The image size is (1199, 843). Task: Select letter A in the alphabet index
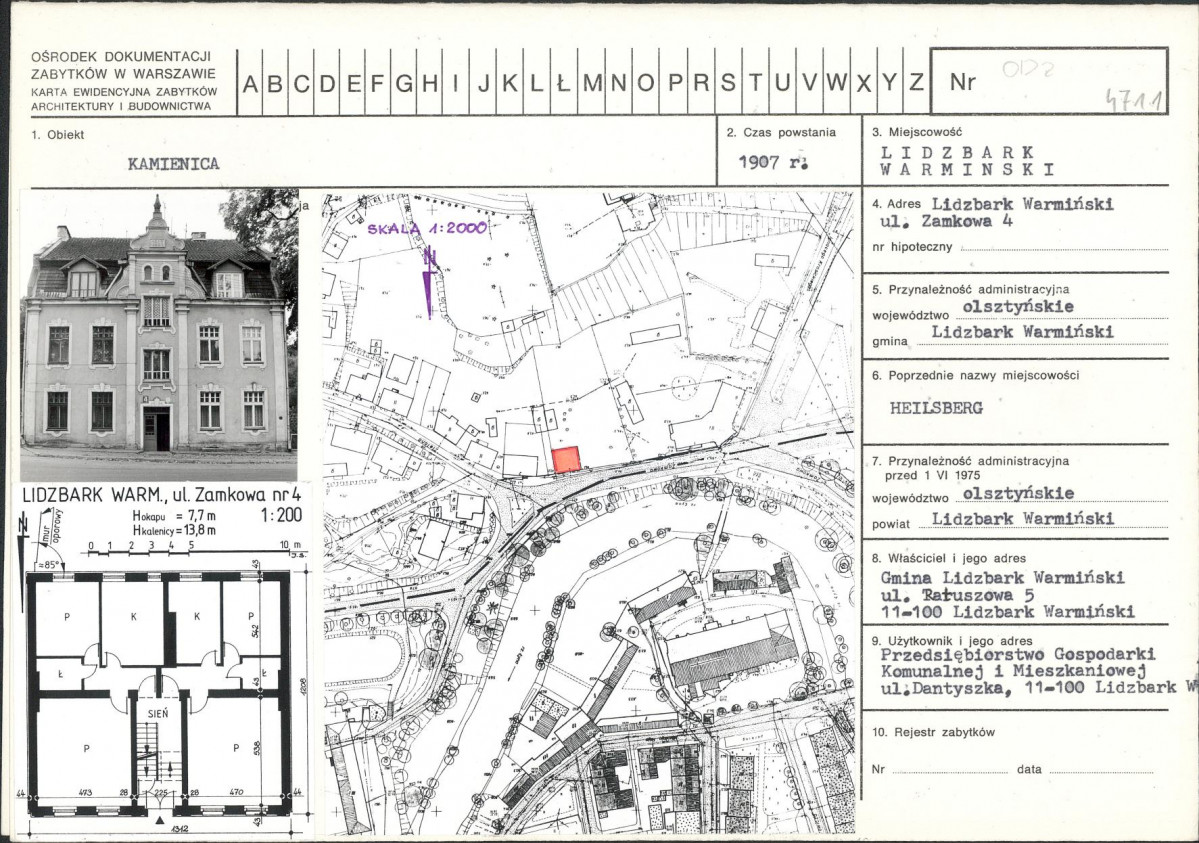click(250, 84)
